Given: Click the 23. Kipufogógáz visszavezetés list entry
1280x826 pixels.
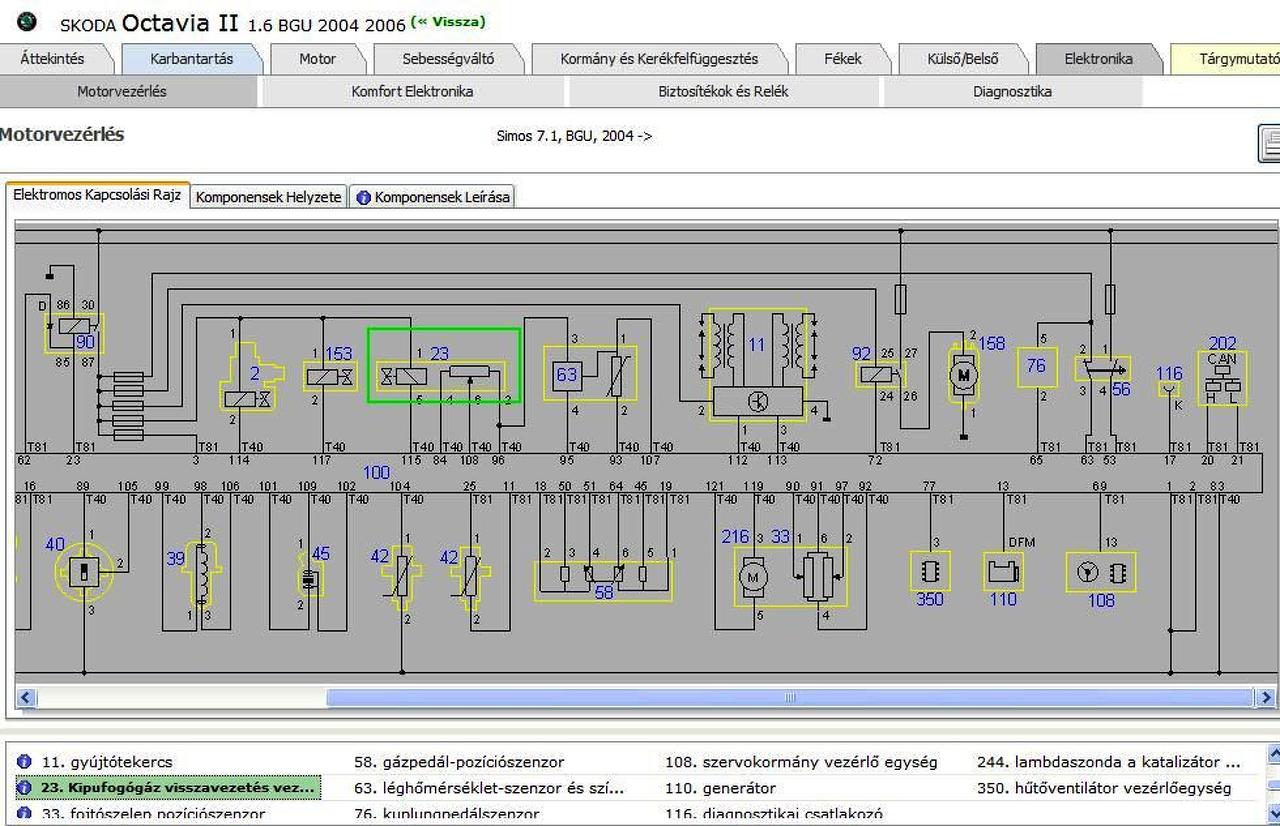Looking at the screenshot, I should pos(168,788).
